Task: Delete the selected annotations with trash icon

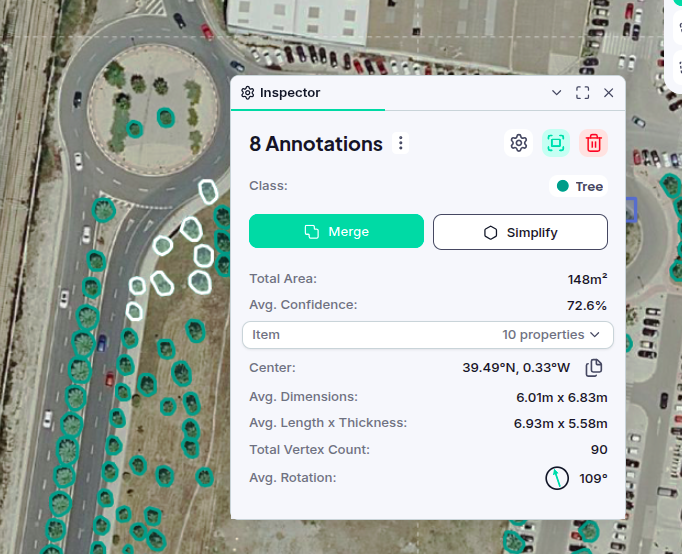Action: pyautogui.click(x=594, y=143)
